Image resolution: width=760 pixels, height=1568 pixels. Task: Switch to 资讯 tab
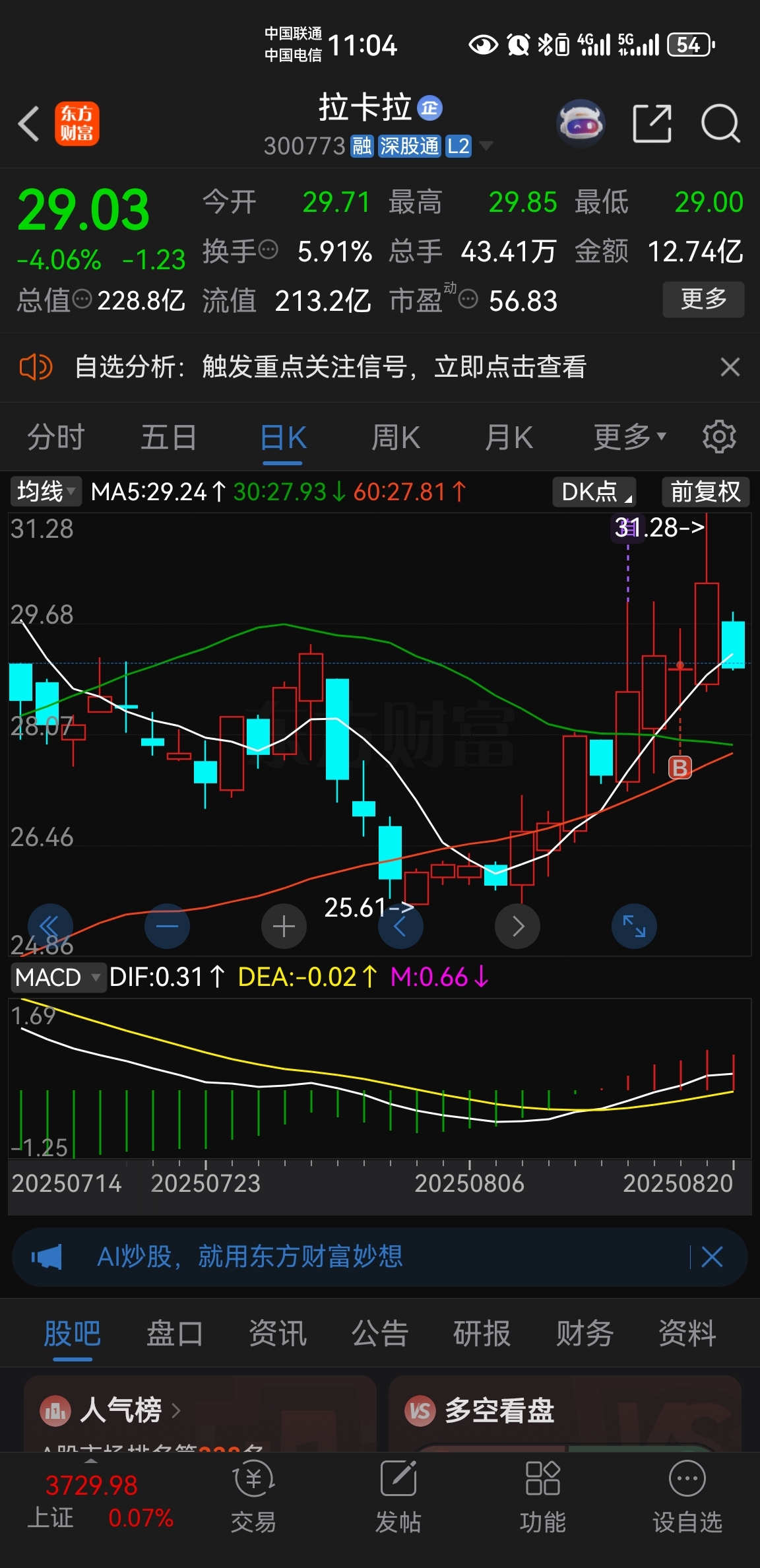(278, 1333)
